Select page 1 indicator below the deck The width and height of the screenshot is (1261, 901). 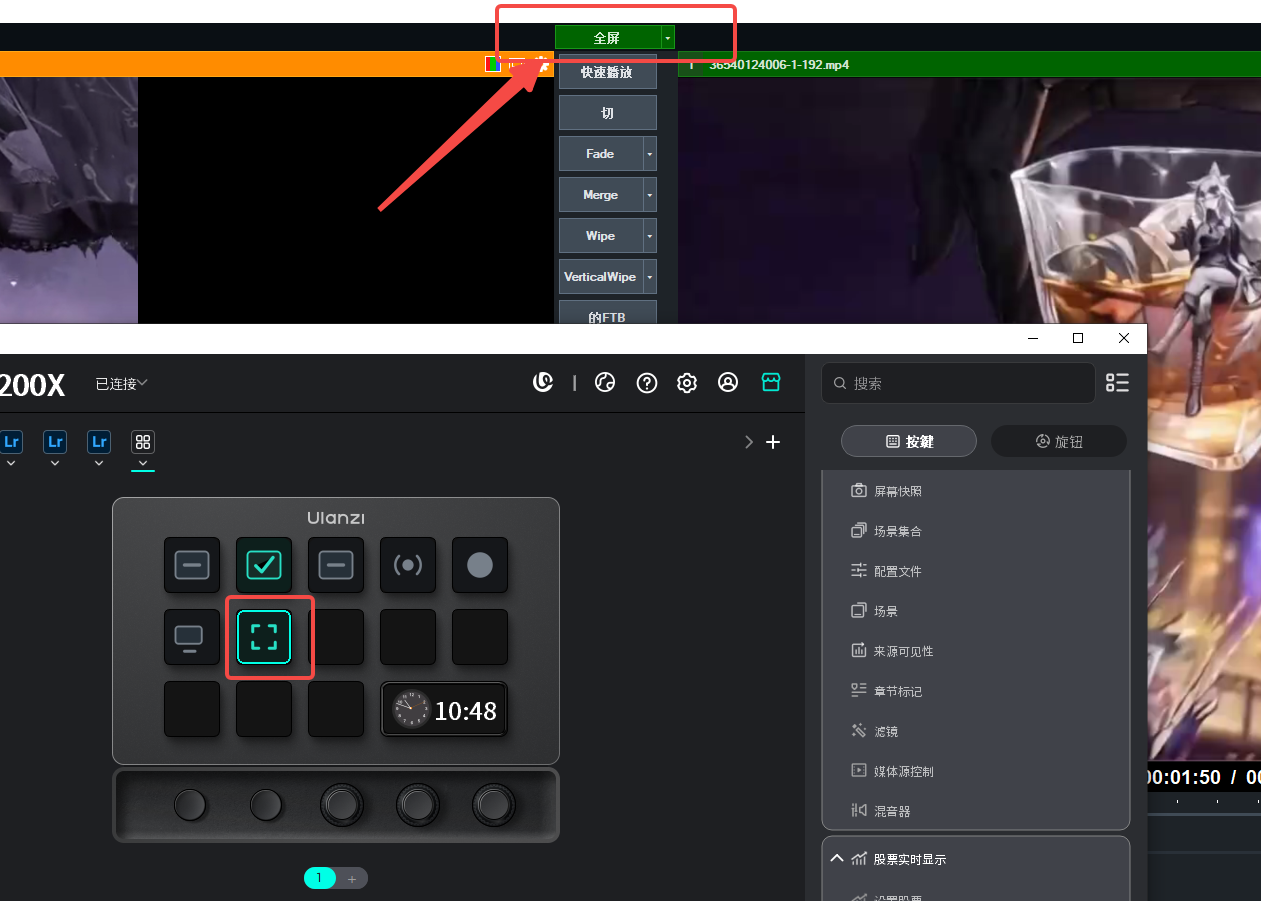point(320,878)
